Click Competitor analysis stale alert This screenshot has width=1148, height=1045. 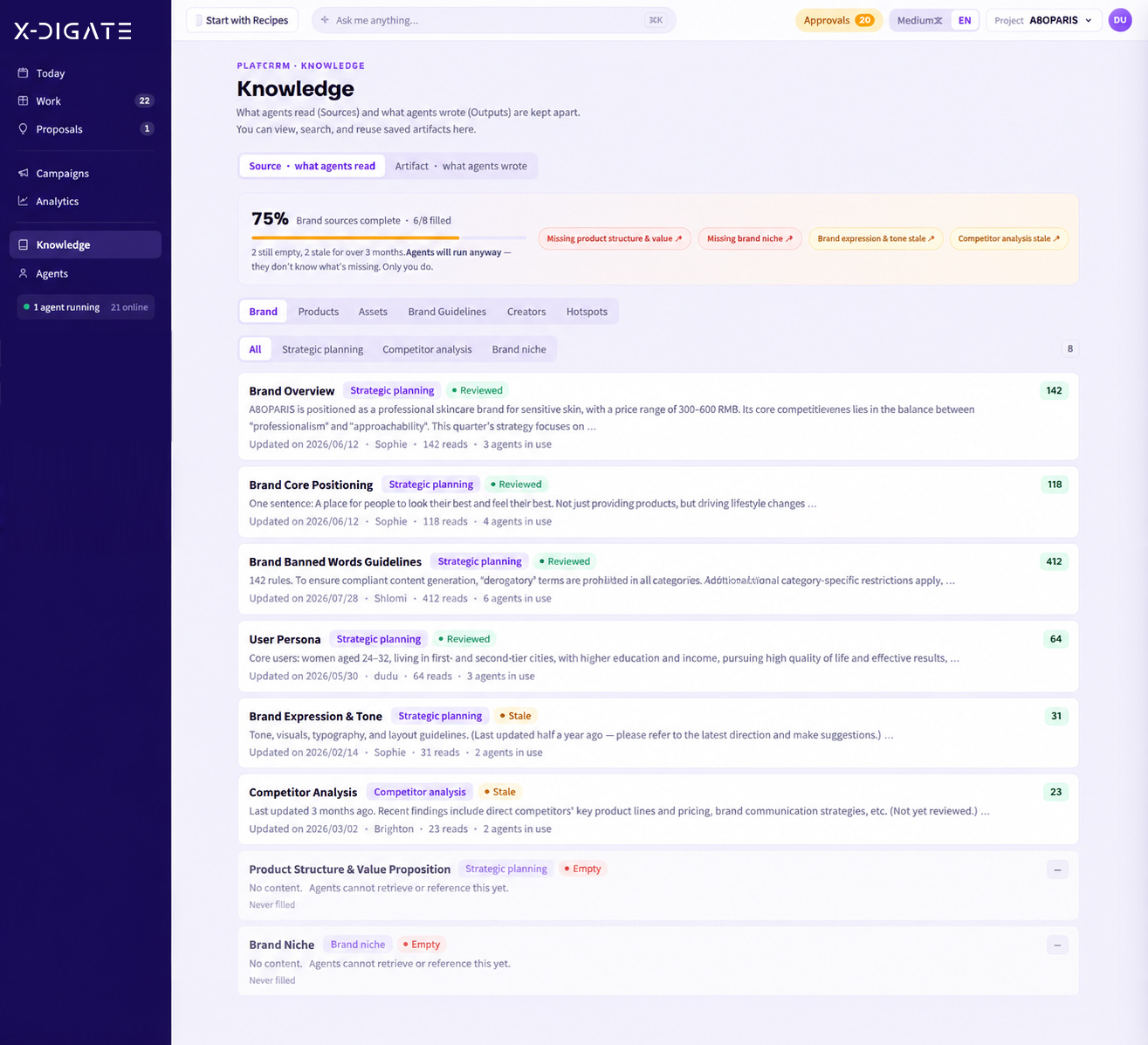[x=1008, y=238]
